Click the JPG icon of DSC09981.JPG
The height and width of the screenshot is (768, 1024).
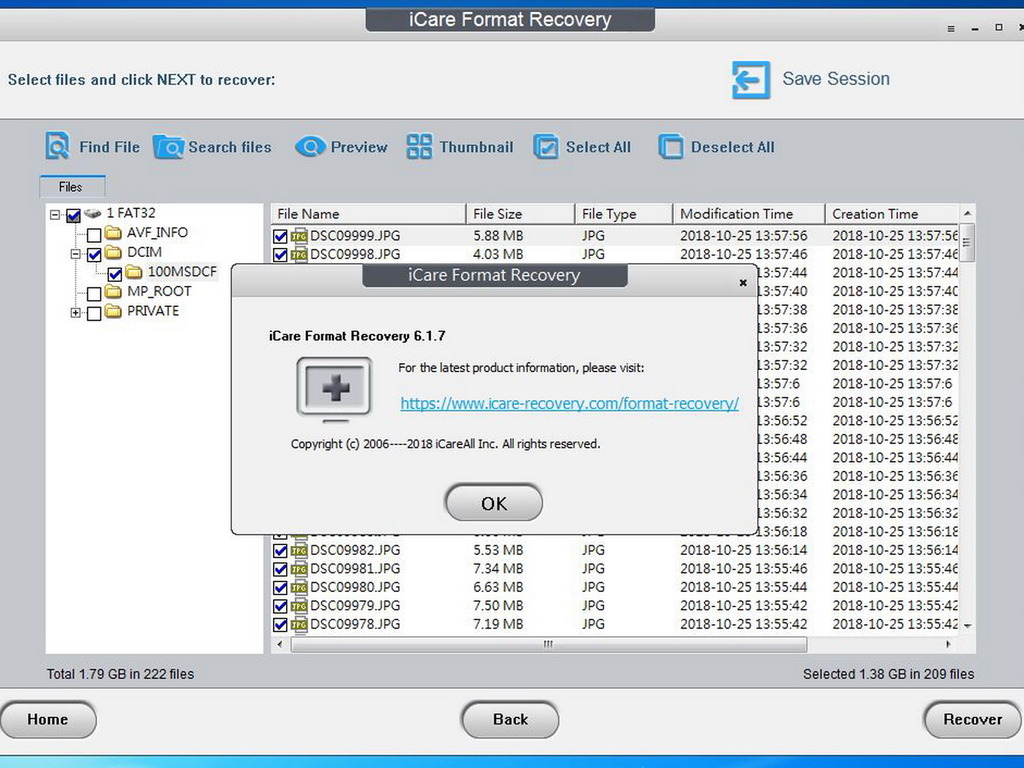299,569
